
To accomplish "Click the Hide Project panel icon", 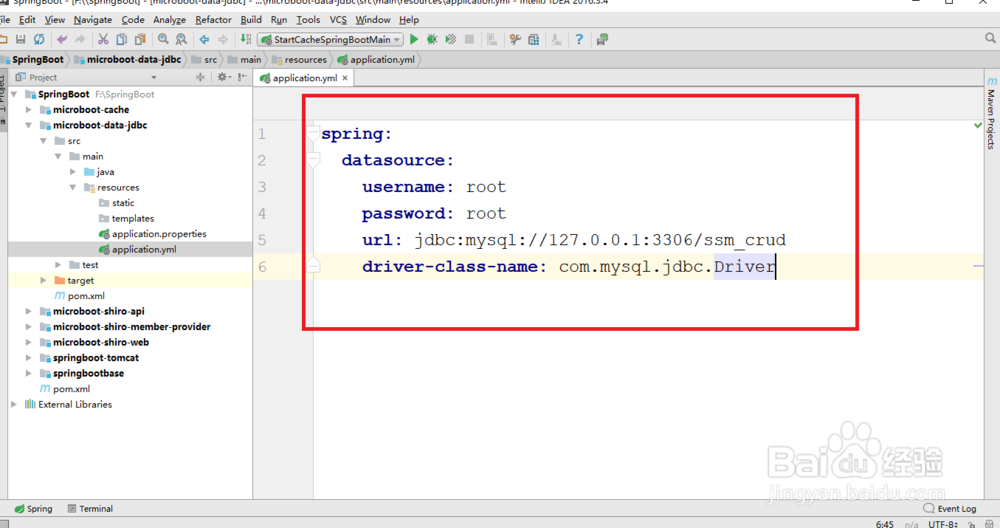I will (x=242, y=77).
